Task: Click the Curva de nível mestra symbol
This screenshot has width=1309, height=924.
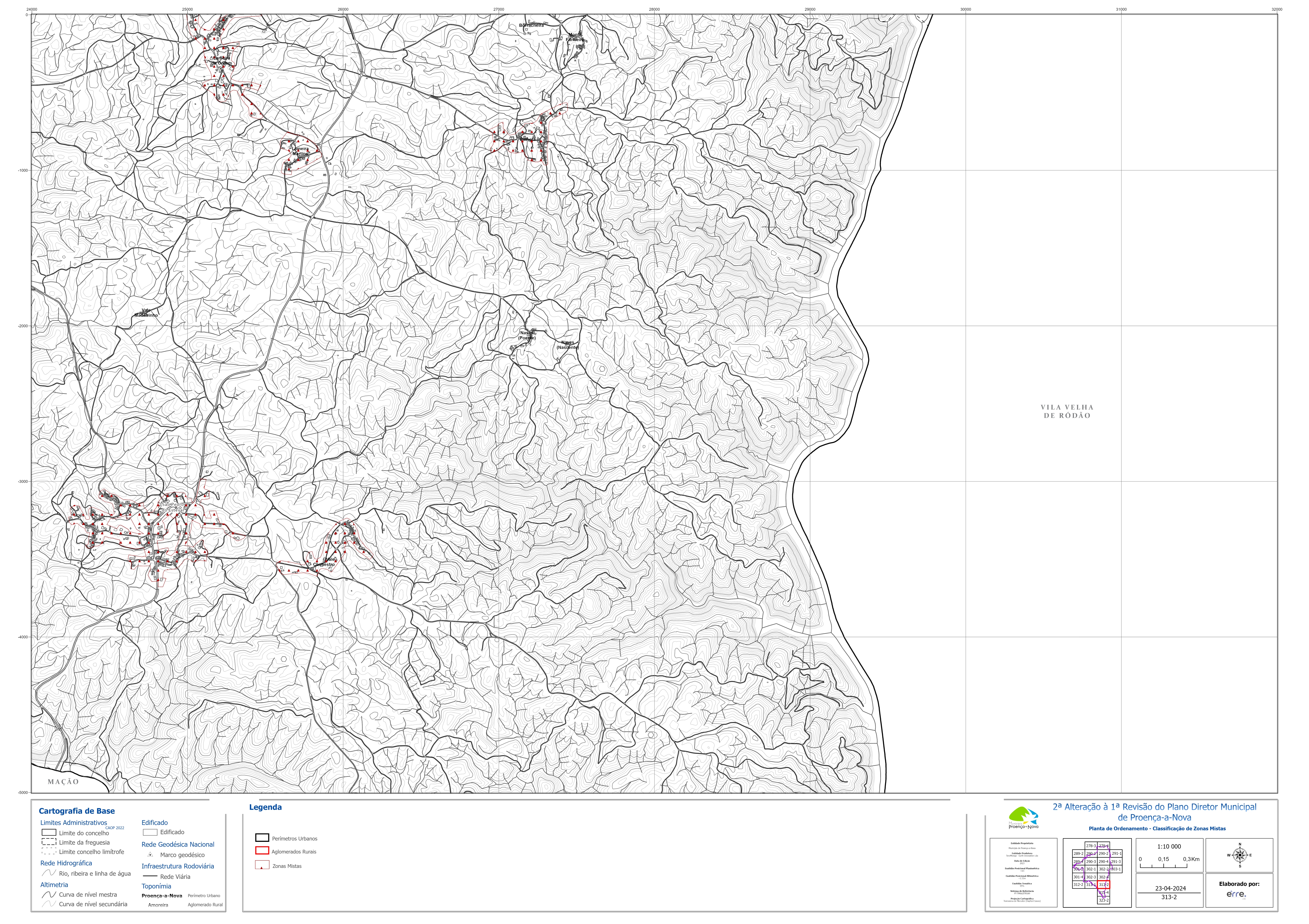Action: [49, 894]
